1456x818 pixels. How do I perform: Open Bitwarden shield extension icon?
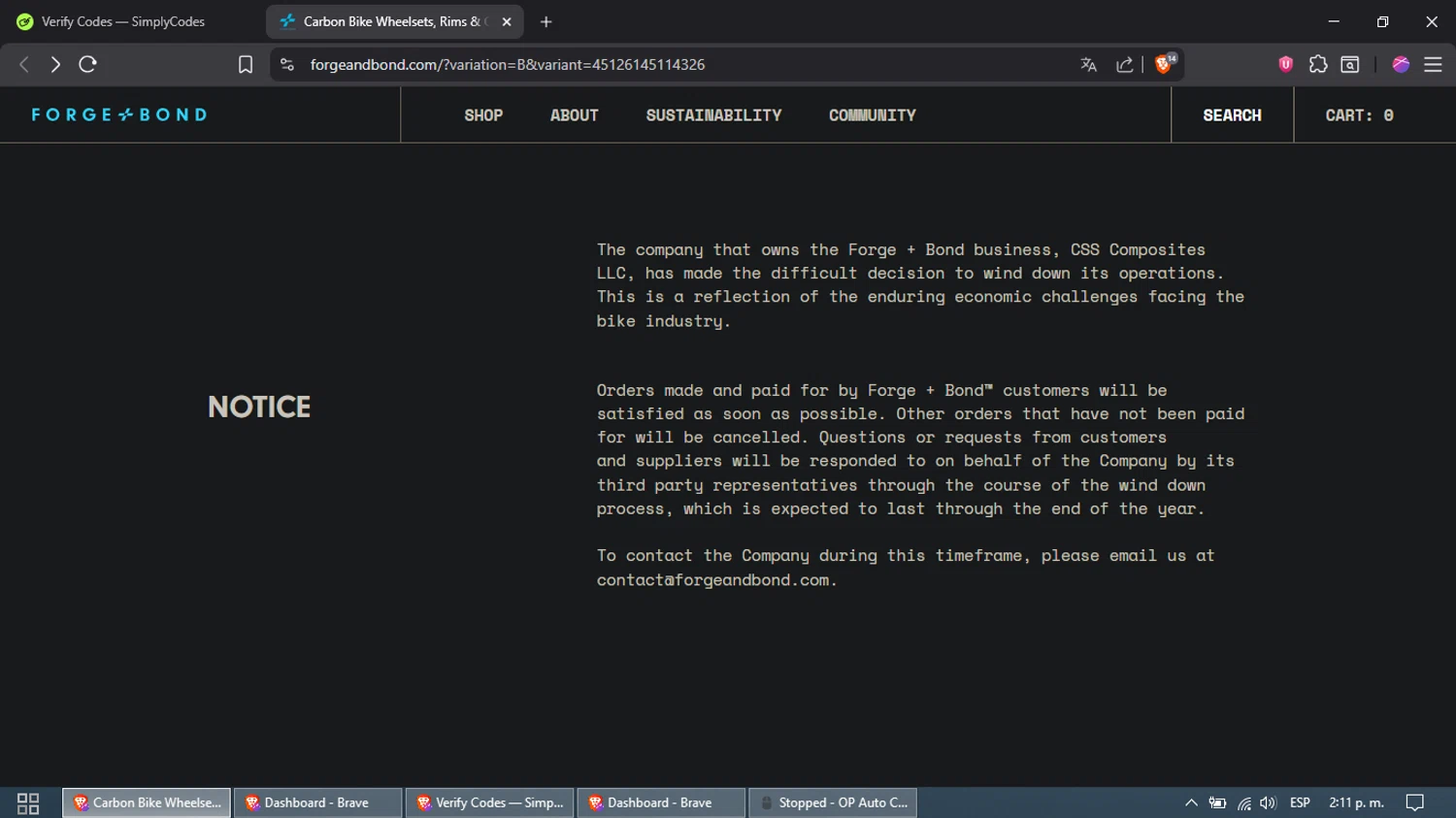pyautogui.click(x=1285, y=64)
